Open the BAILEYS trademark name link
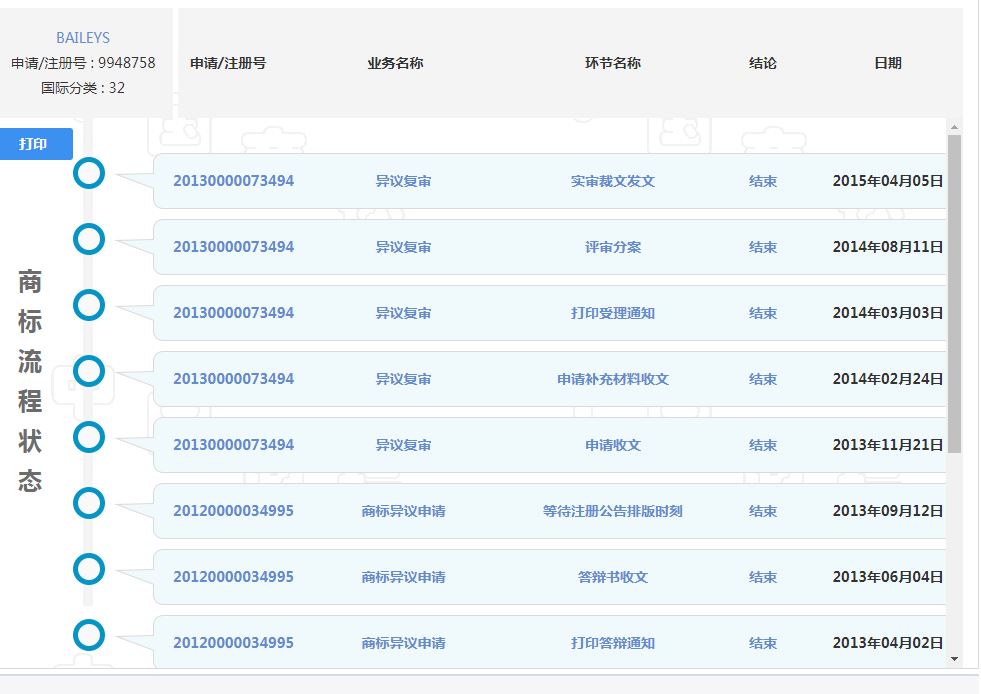 [84, 36]
